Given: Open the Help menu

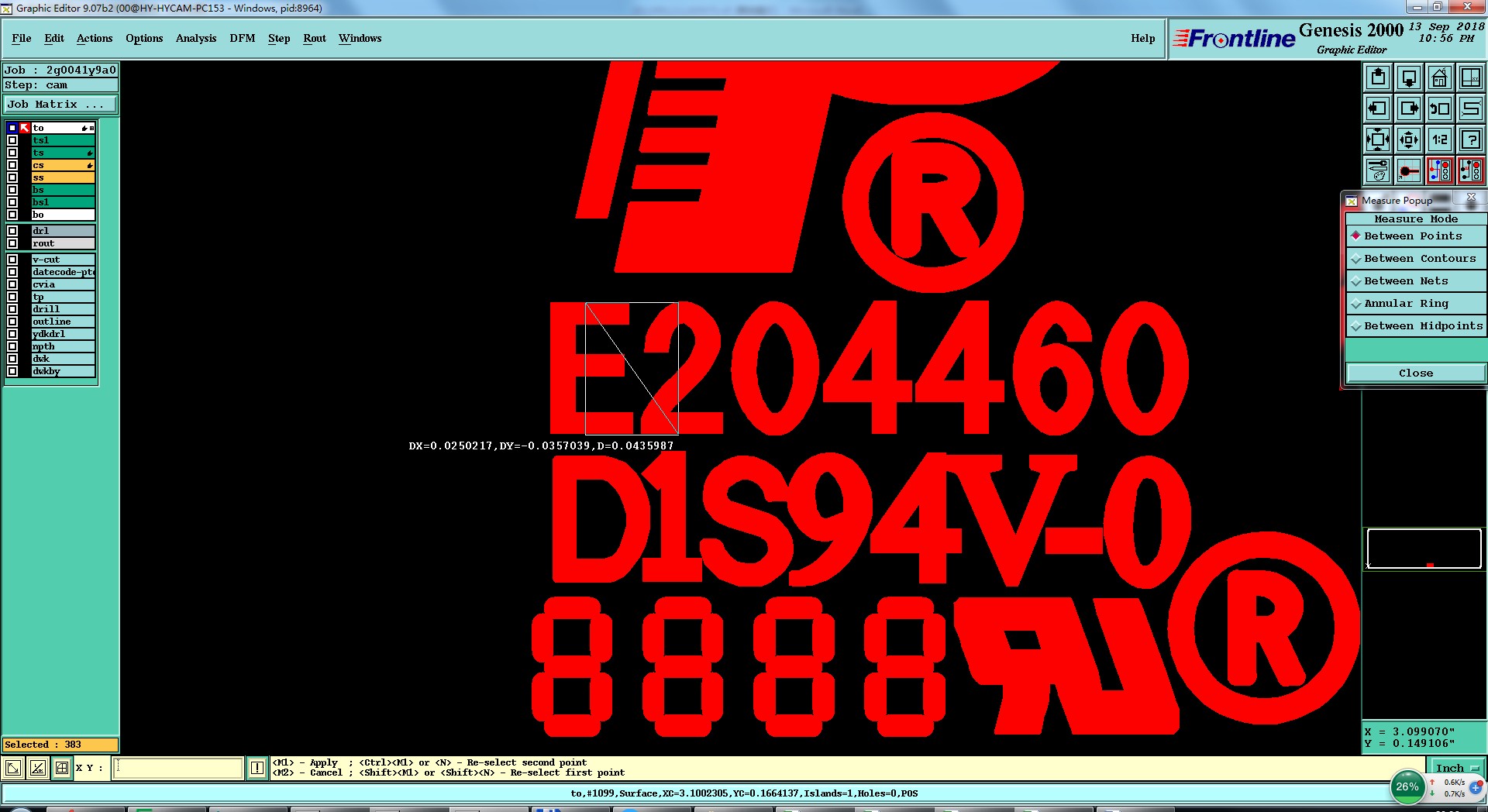Looking at the screenshot, I should point(1142,38).
